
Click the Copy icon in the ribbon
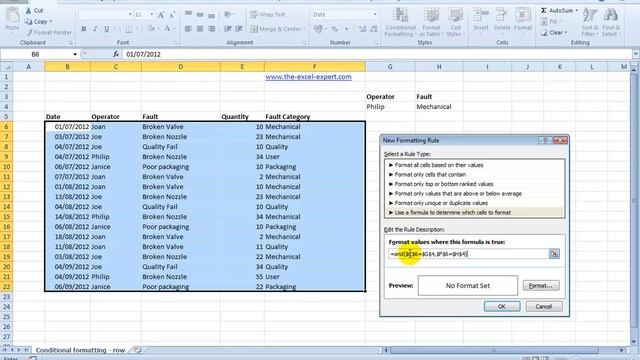(28, 21)
